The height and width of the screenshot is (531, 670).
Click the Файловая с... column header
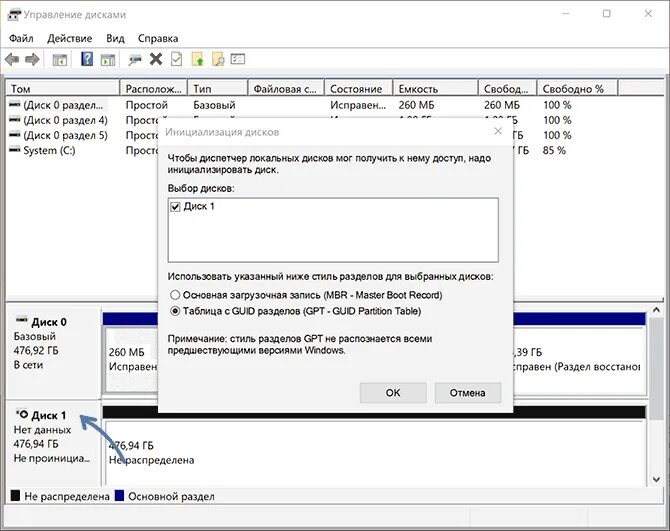[x=286, y=89]
